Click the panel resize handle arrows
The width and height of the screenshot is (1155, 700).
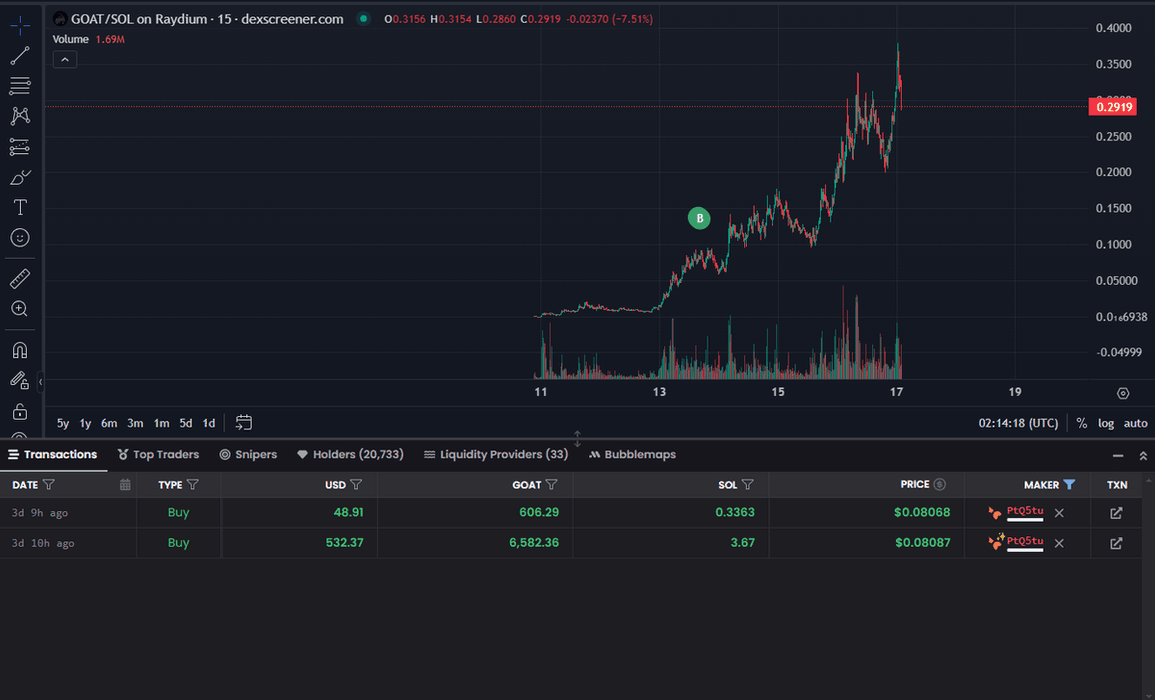[x=578, y=439]
